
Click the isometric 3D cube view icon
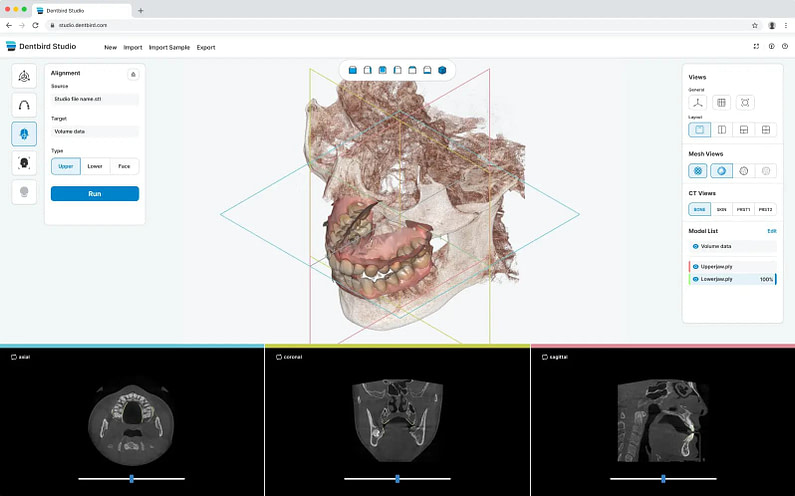442,70
